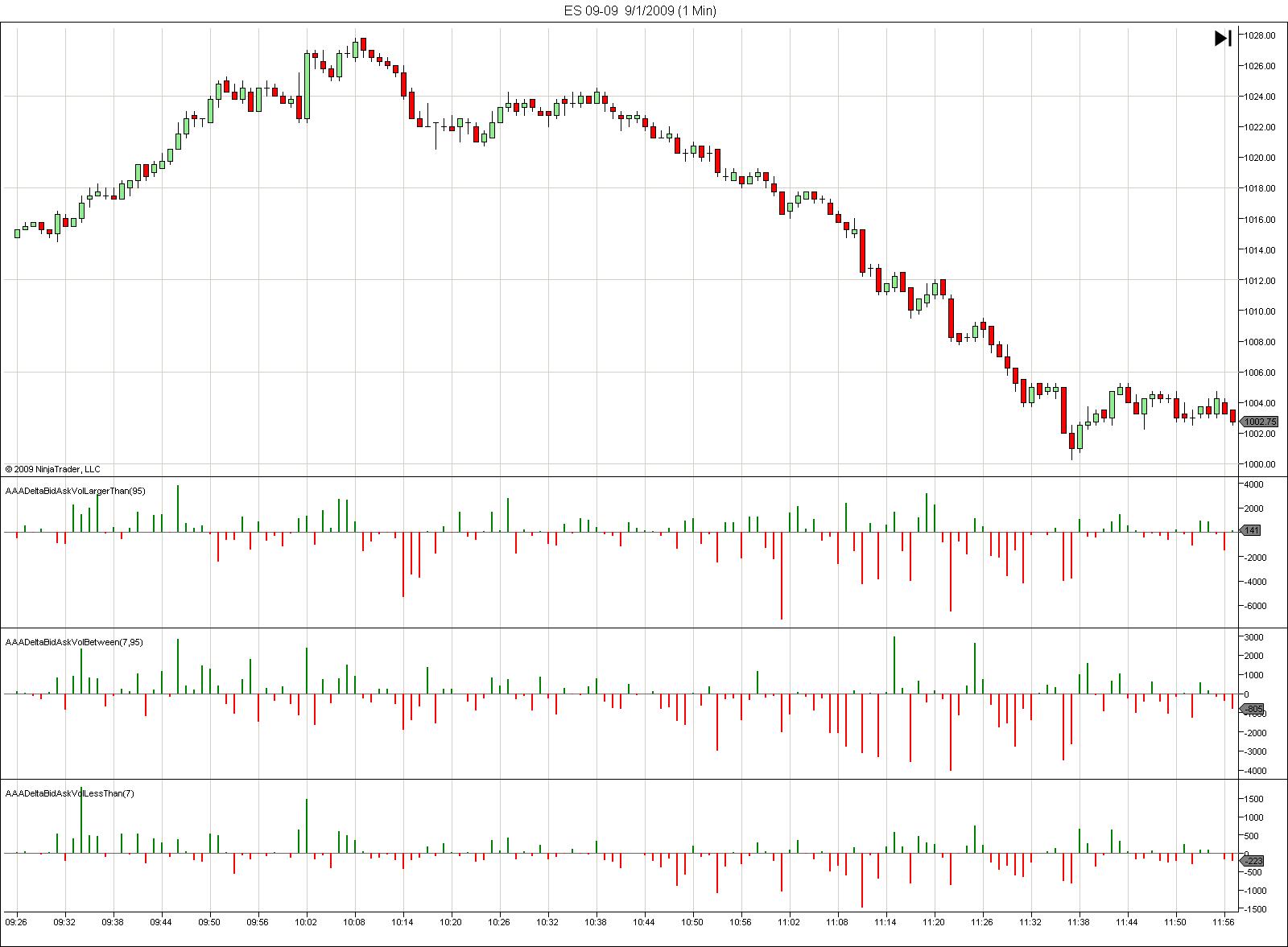Image resolution: width=1288 pixels, height=947 pixels.
Task: Click the 10:44 time axis label
Action: tap(644, 922)
